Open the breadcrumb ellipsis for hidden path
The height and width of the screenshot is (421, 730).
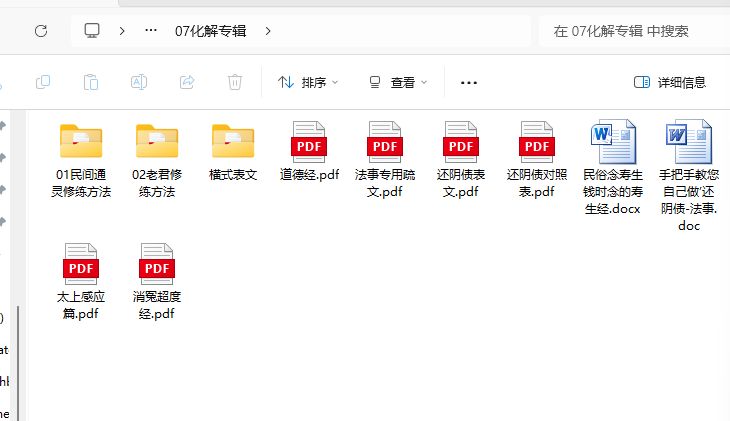[x=151, y=31]
